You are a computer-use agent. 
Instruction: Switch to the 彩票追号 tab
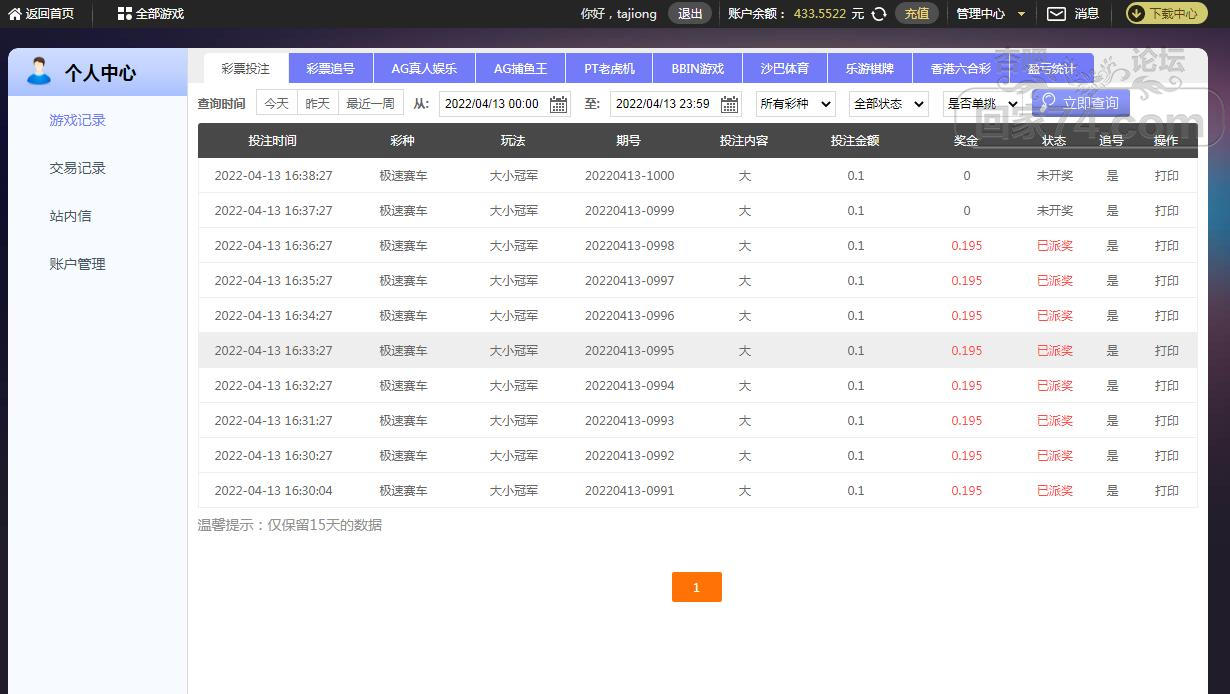[x=331, y=69]
